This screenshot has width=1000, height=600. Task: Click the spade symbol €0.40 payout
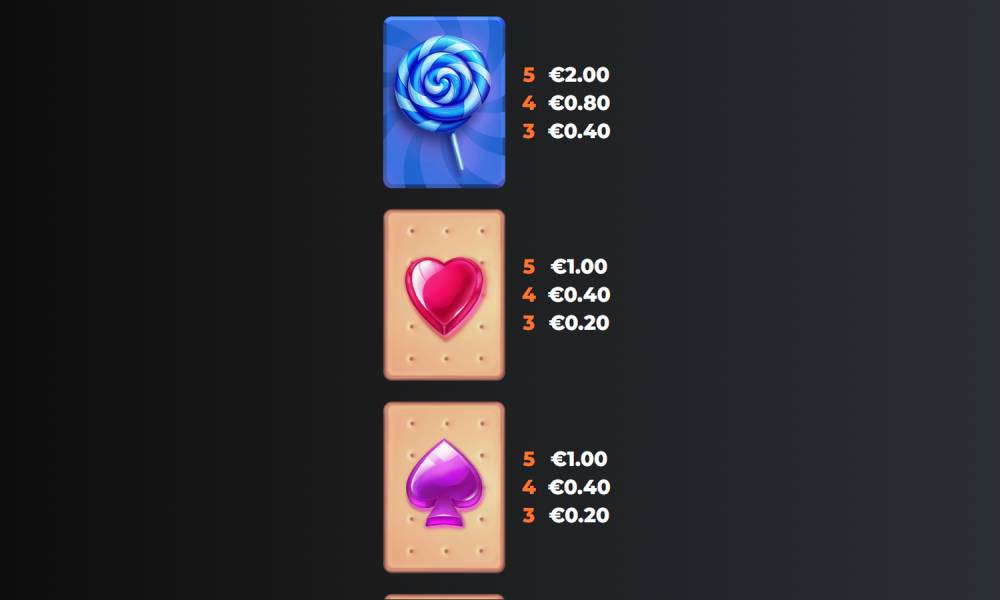(x=579, y=487)
